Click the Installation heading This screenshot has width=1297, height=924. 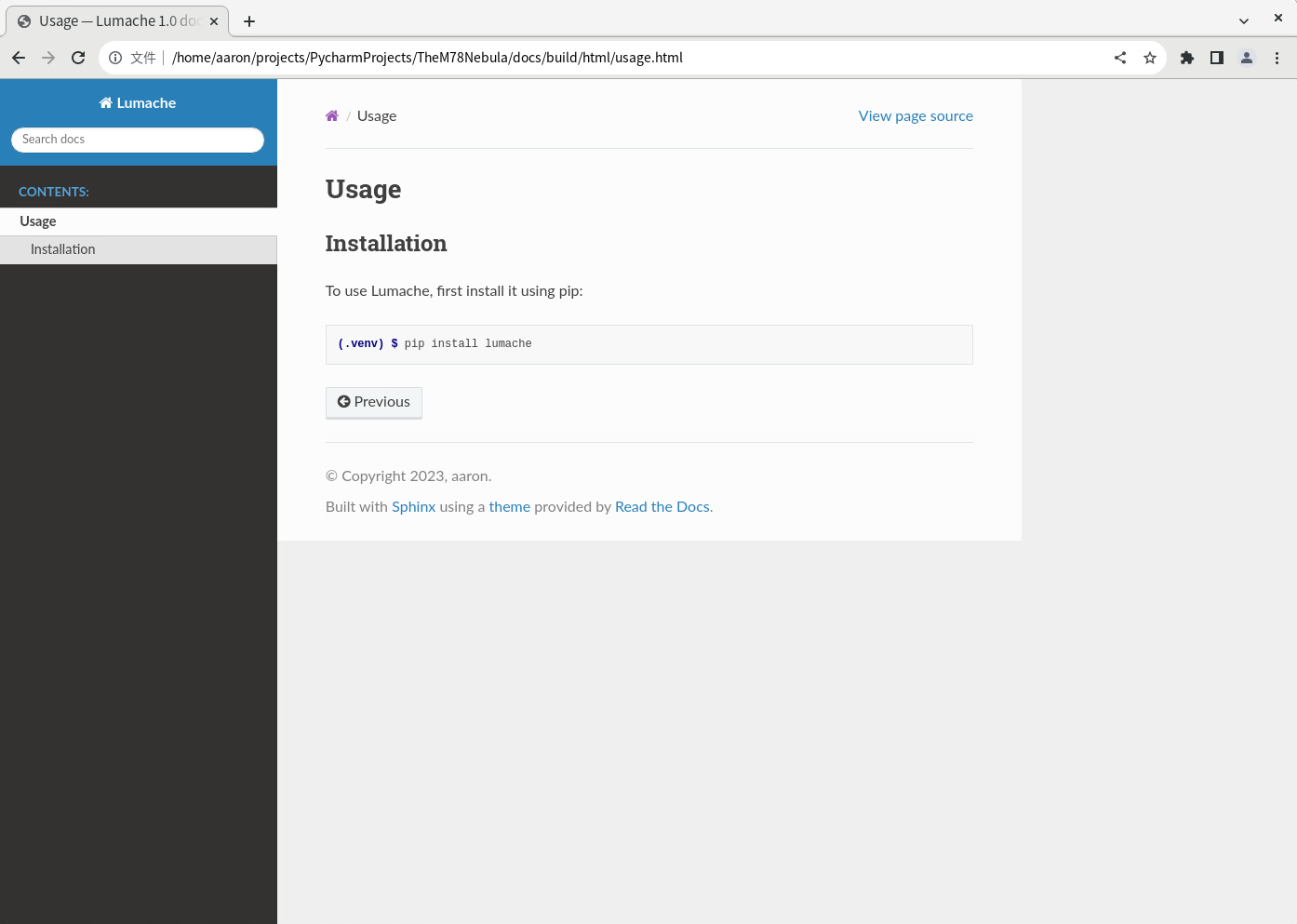[386, 244]
